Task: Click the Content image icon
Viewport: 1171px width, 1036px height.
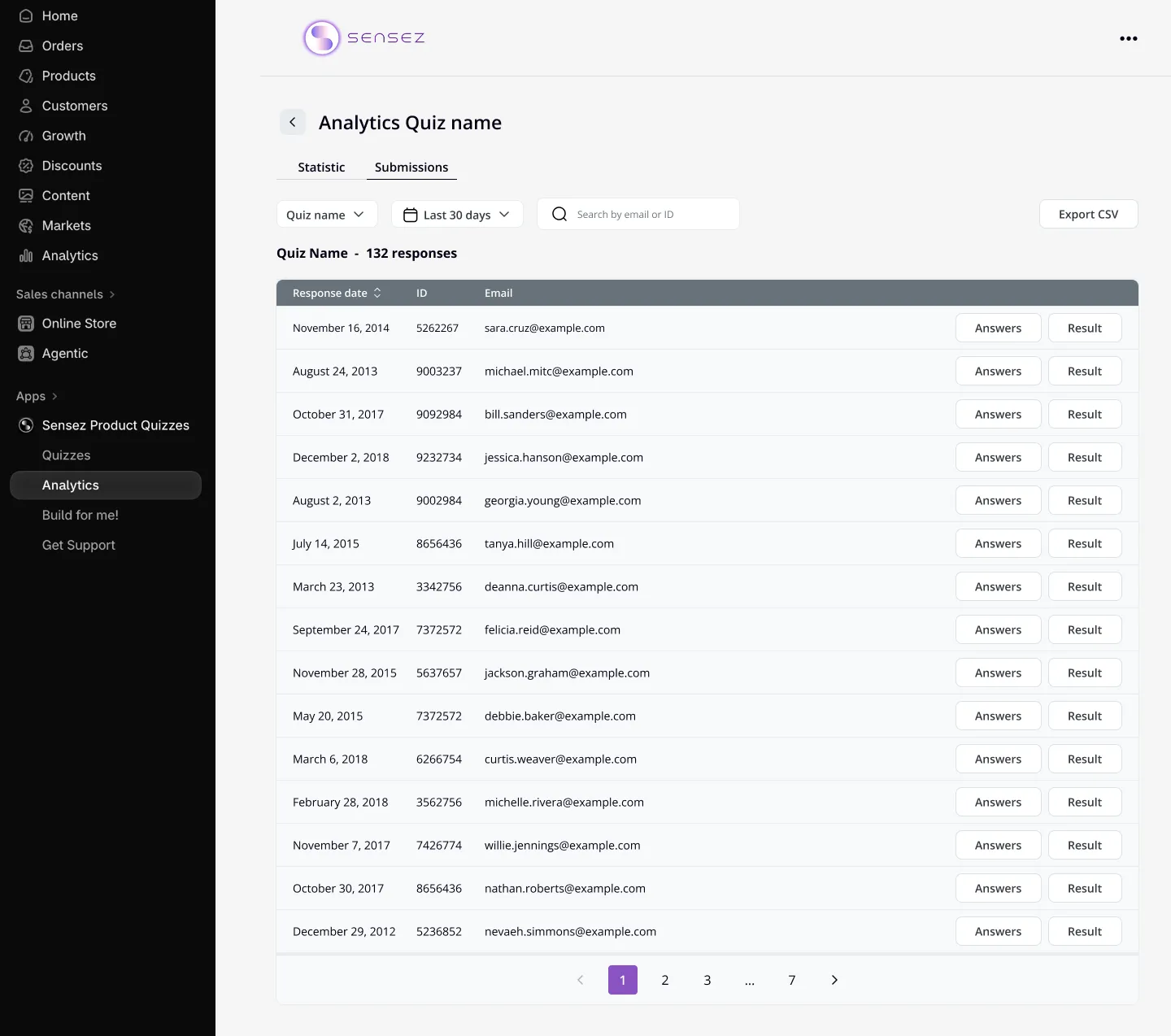Action: pyautogui.click(x=26, y=196)
